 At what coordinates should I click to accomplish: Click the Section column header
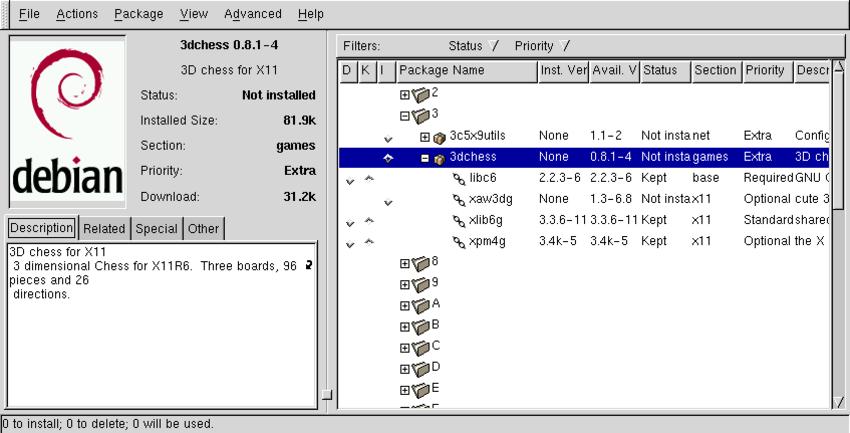click(x=714, y=71)
